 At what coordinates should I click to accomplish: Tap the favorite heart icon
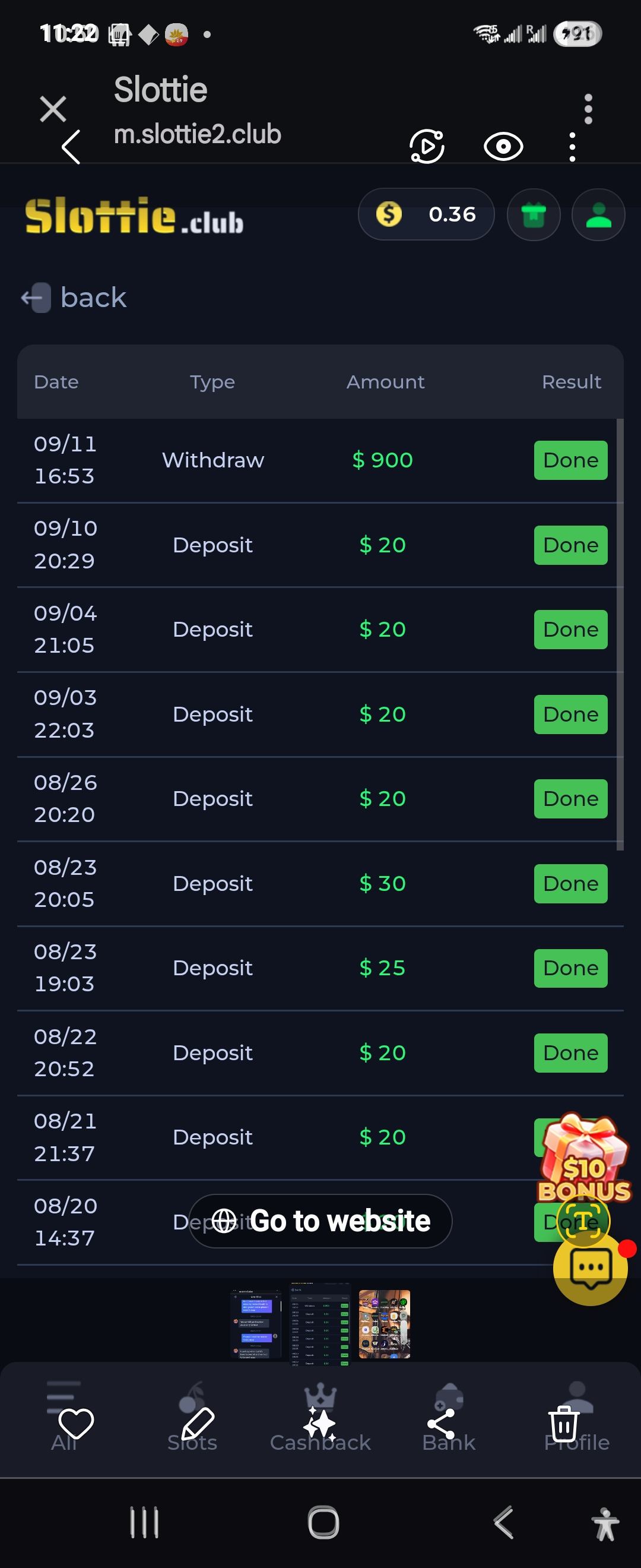75,1423
